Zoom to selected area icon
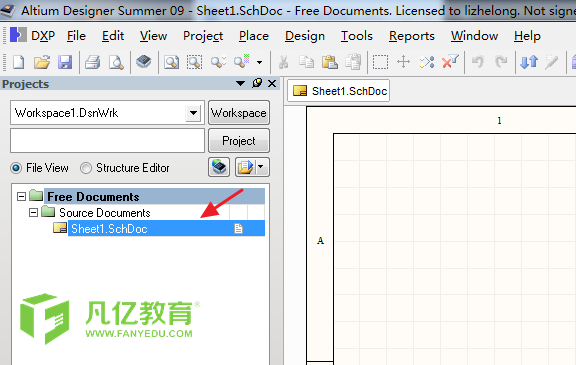576x365 pixels. pos(194,62)
